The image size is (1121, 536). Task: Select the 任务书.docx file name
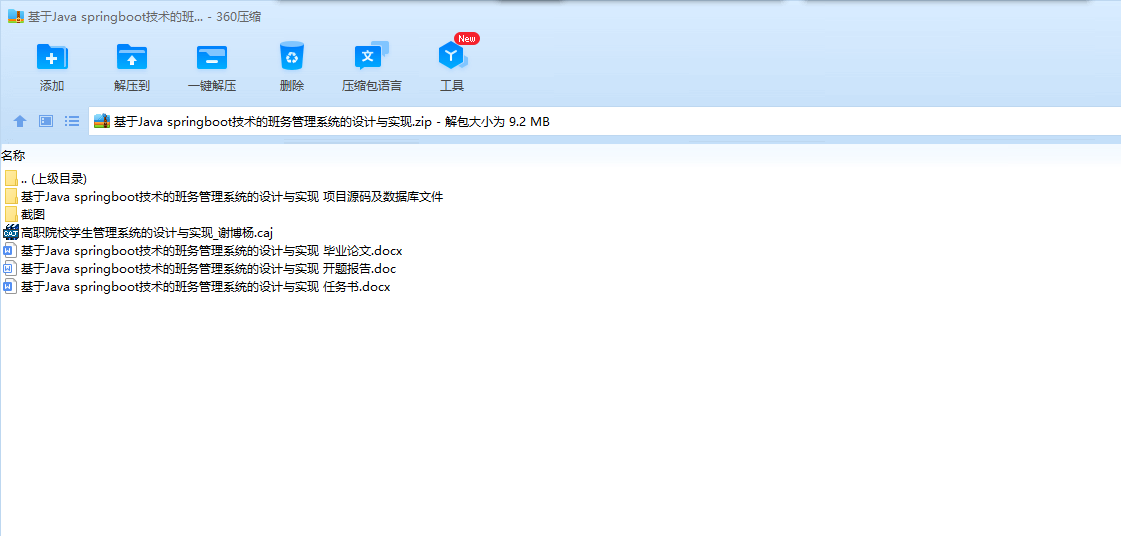(206, 287)
